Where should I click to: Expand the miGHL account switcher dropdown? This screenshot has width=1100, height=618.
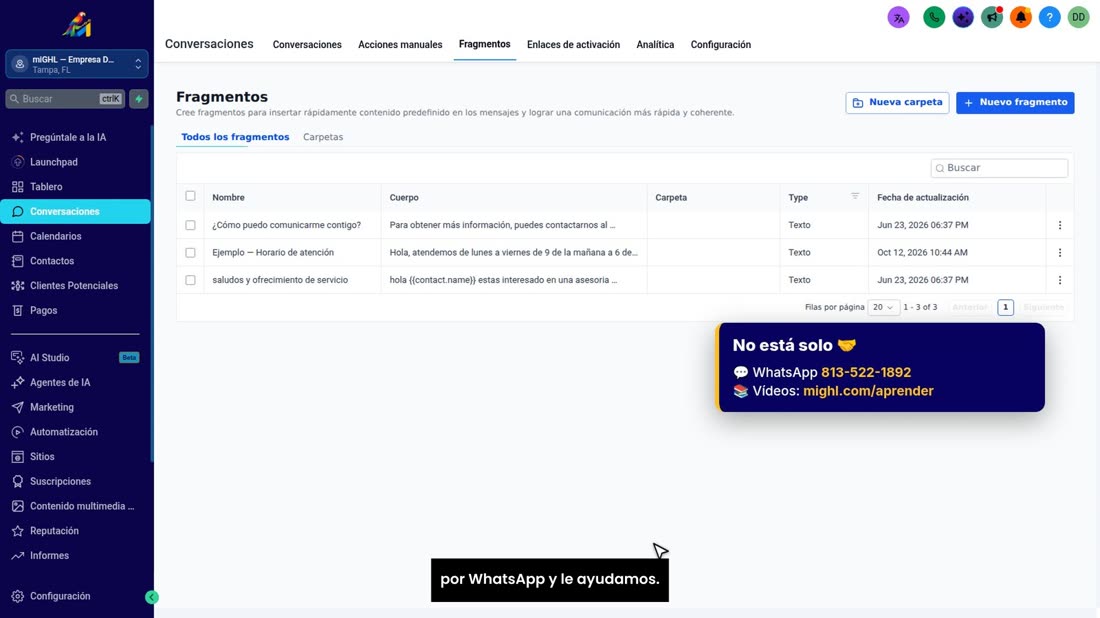pos(77,64)
